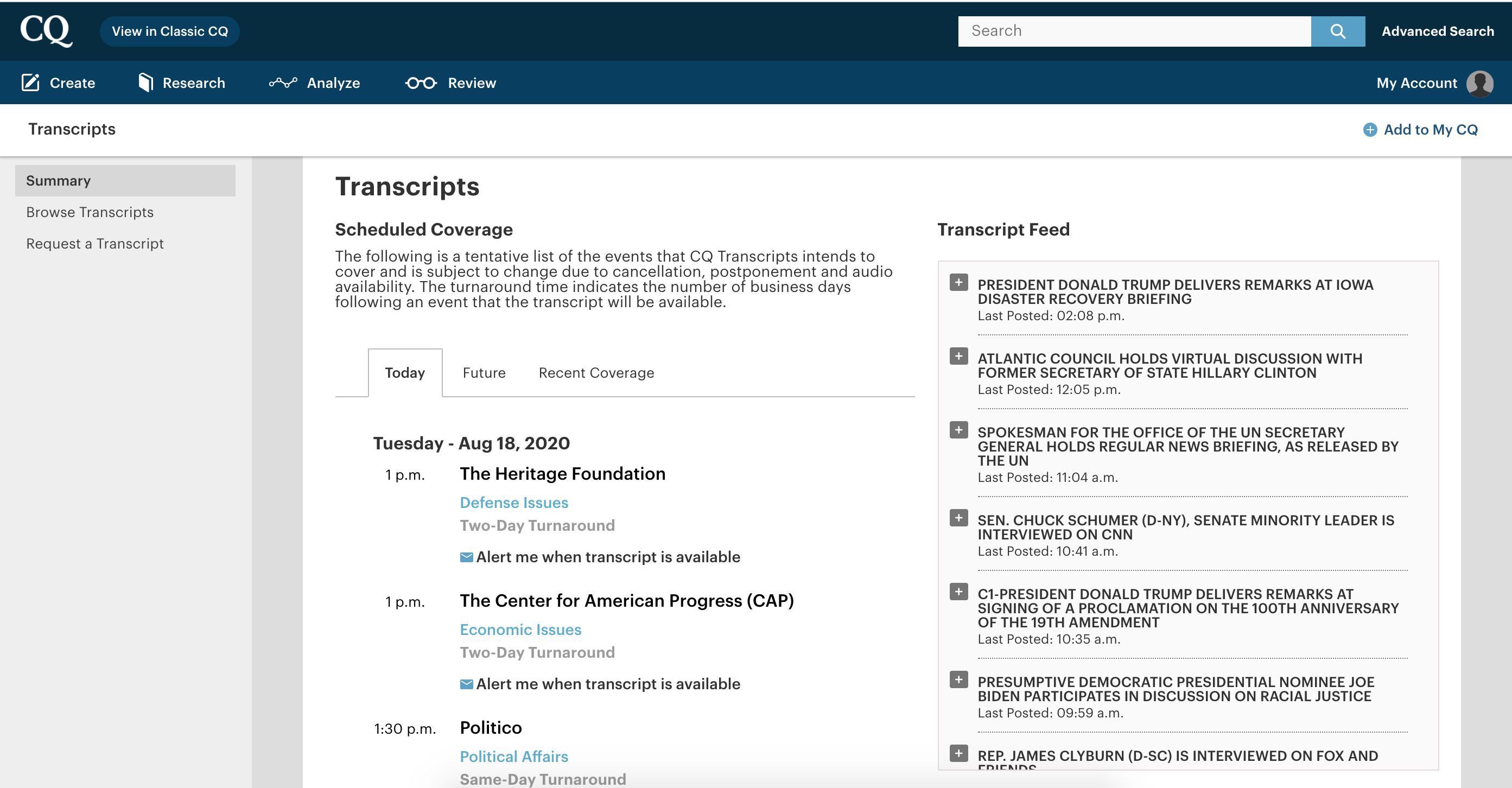Click the UN Secretary General spokesman headline
Image resolution: width=1512 pixels, height=788 pixels.
(1188, 447)
